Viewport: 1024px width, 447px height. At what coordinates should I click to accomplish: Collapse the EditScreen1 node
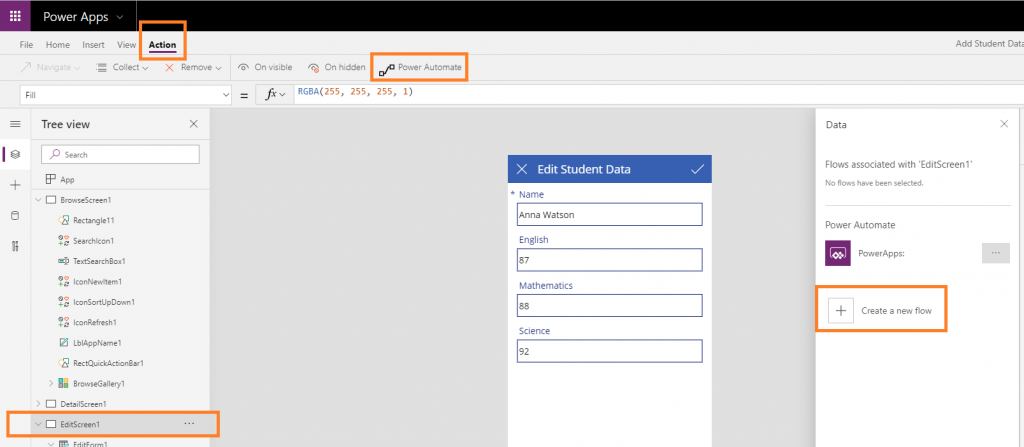(38, 424)
